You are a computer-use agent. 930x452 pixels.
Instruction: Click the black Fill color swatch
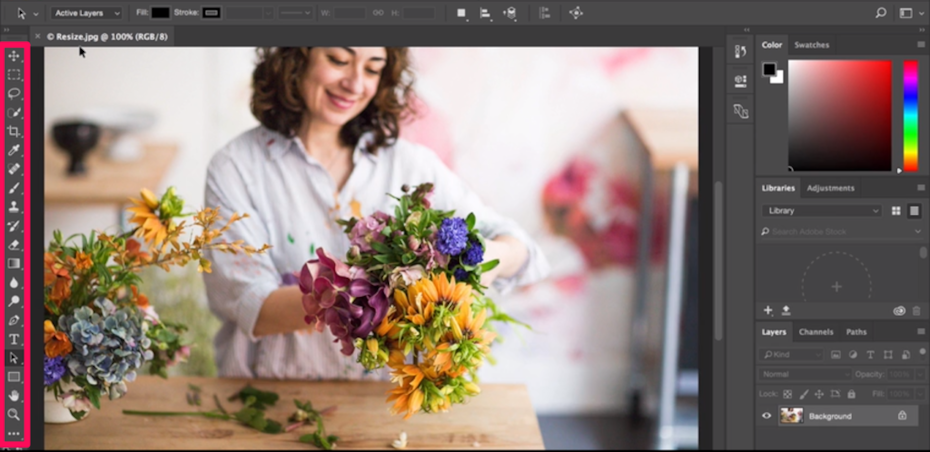point(161,13)
